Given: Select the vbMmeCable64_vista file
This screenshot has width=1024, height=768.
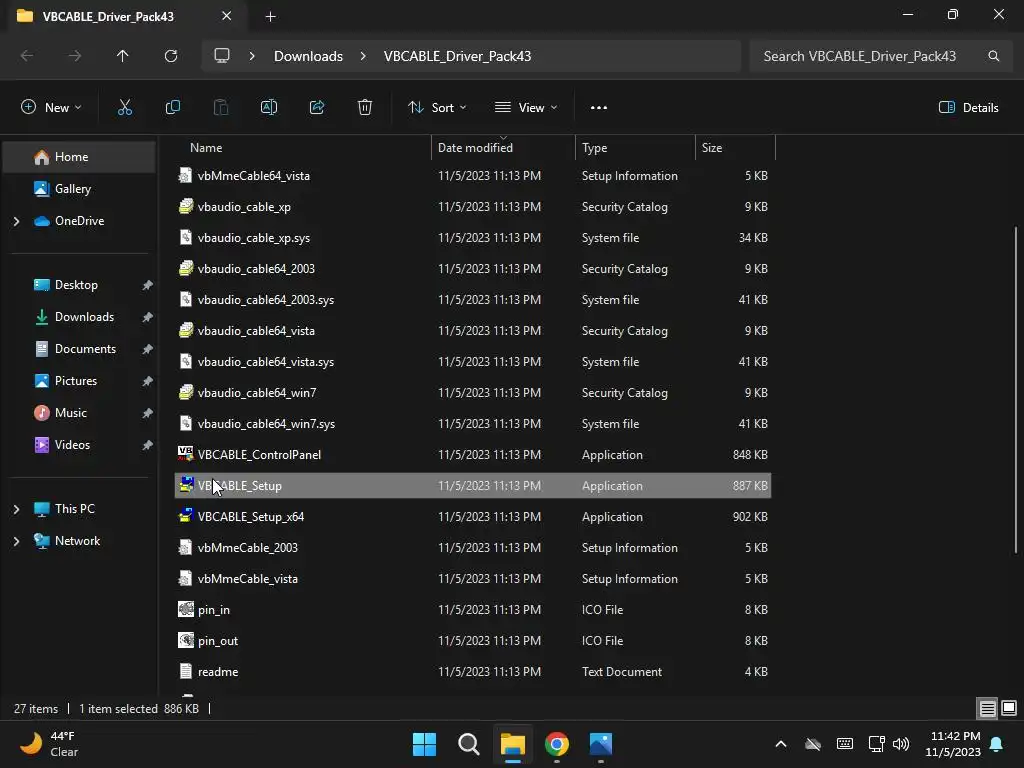Looking at the screenshot, I should point(473,176).
